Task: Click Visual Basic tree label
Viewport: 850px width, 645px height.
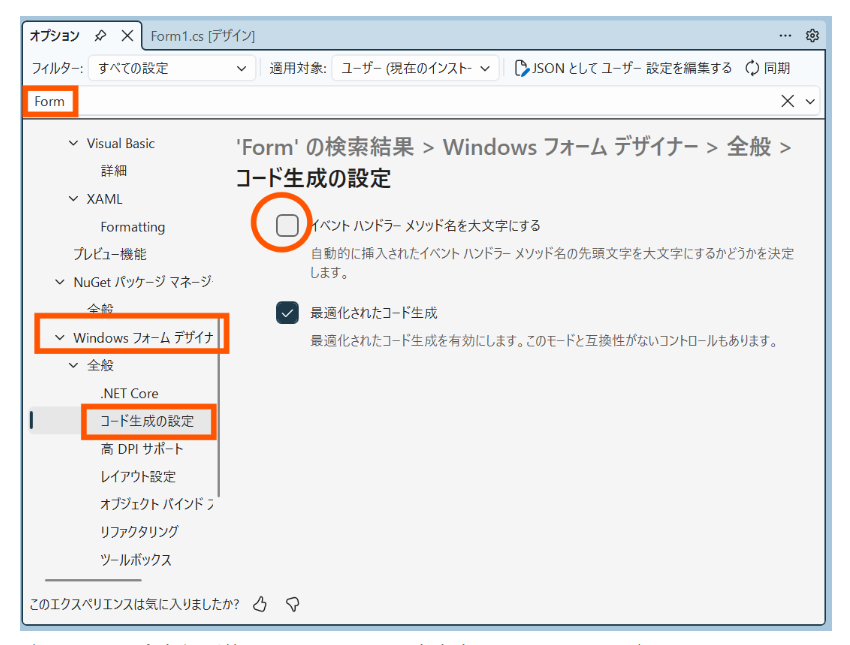Action: [120, 143]
